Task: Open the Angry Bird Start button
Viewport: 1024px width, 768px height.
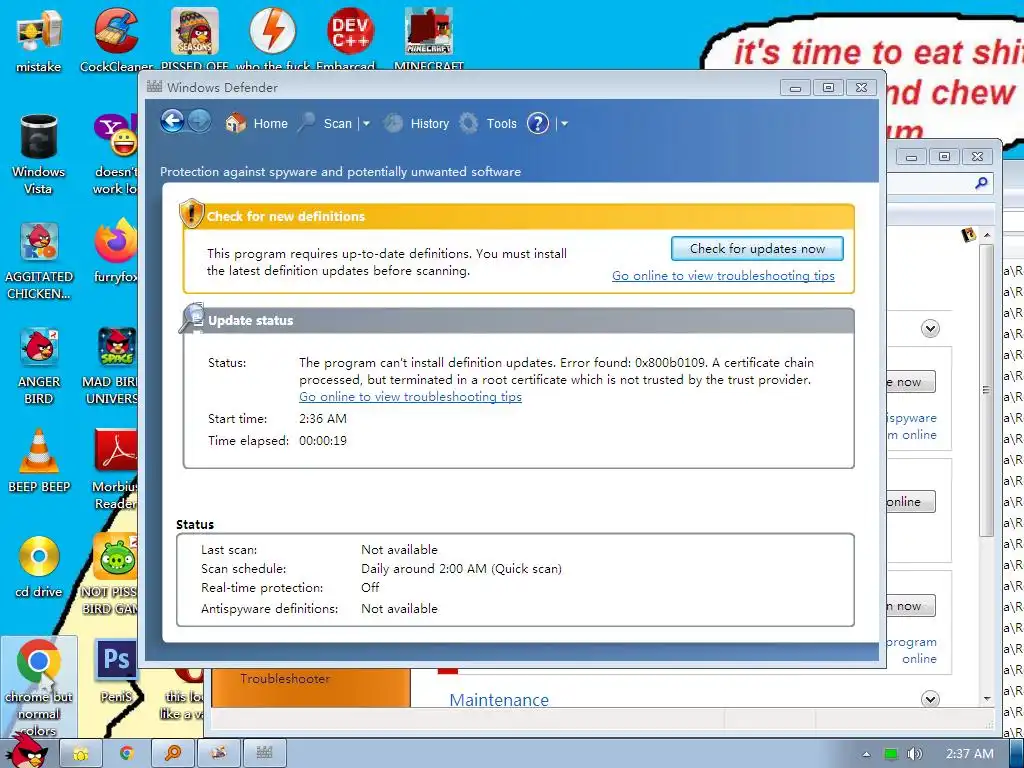Action: click(27, 751)
